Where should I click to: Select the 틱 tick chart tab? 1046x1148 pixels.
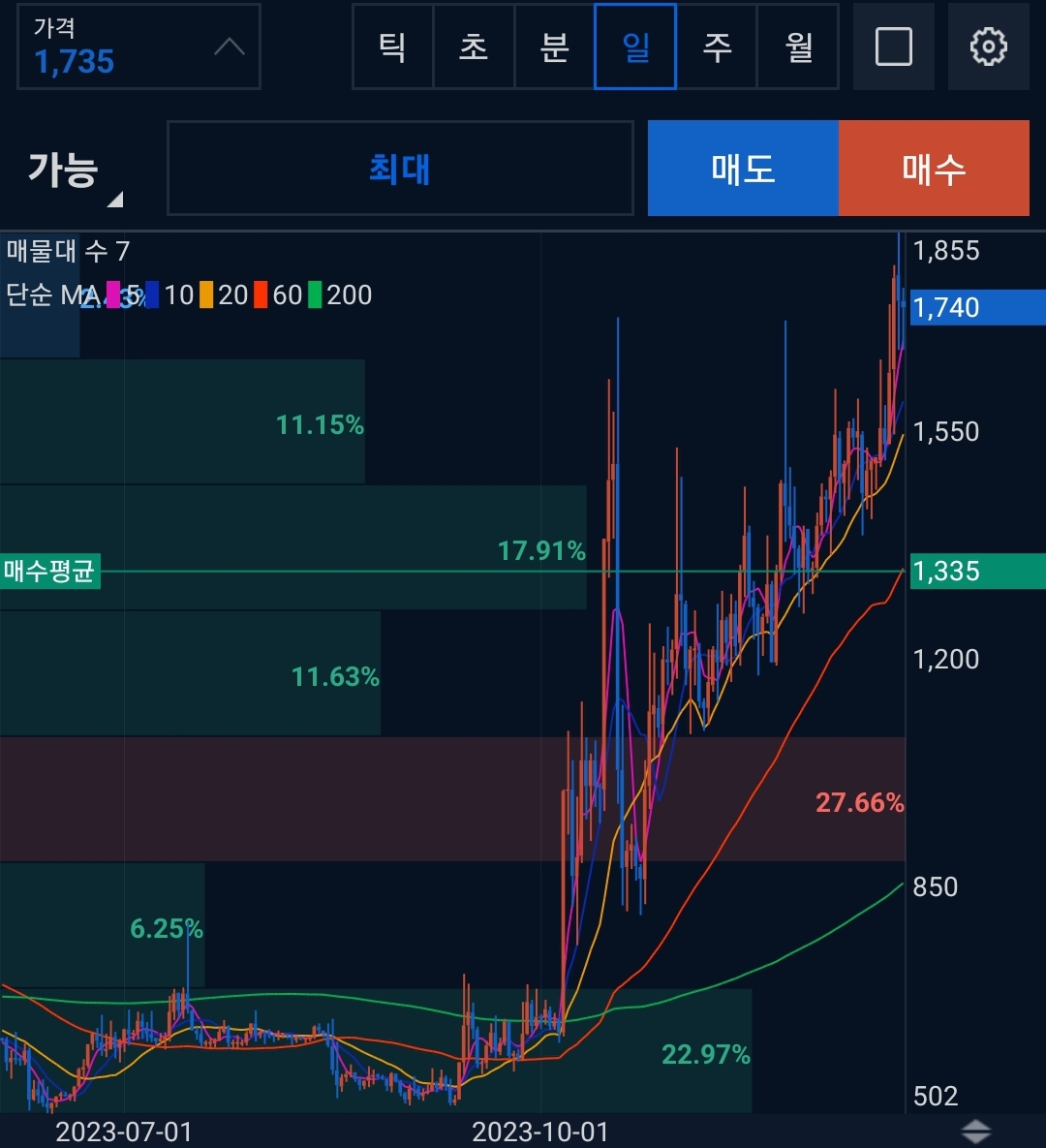point(391,47)
